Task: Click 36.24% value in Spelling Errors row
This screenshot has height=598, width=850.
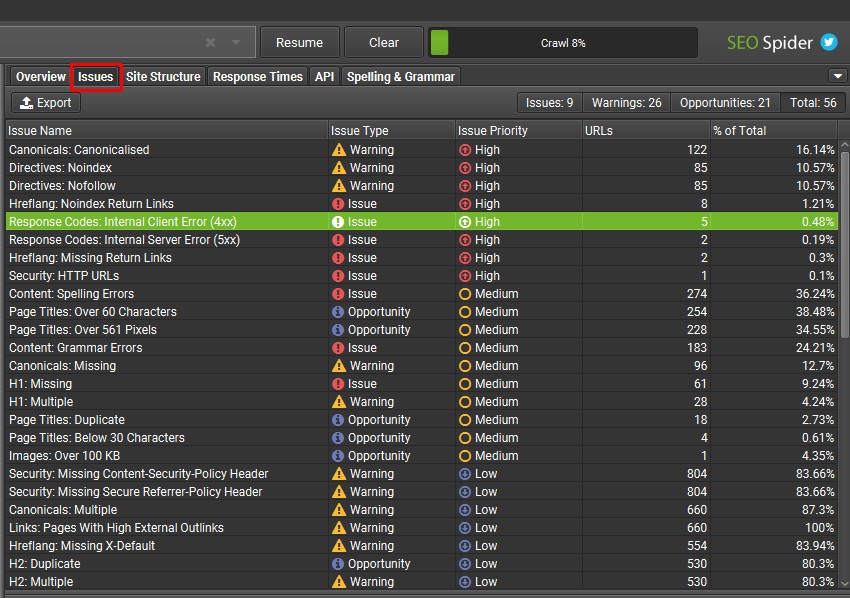Action: (815, 294)
